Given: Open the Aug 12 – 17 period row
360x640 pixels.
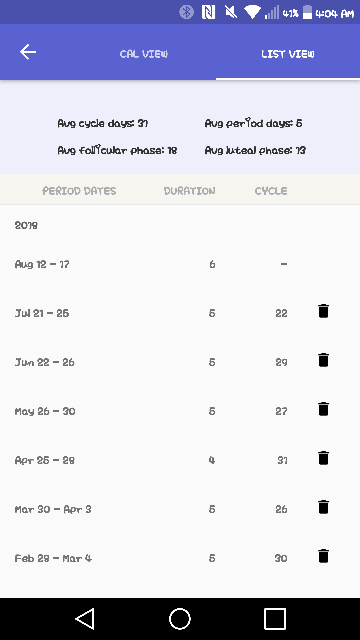Looking at the screenshot, I should 180,264.
